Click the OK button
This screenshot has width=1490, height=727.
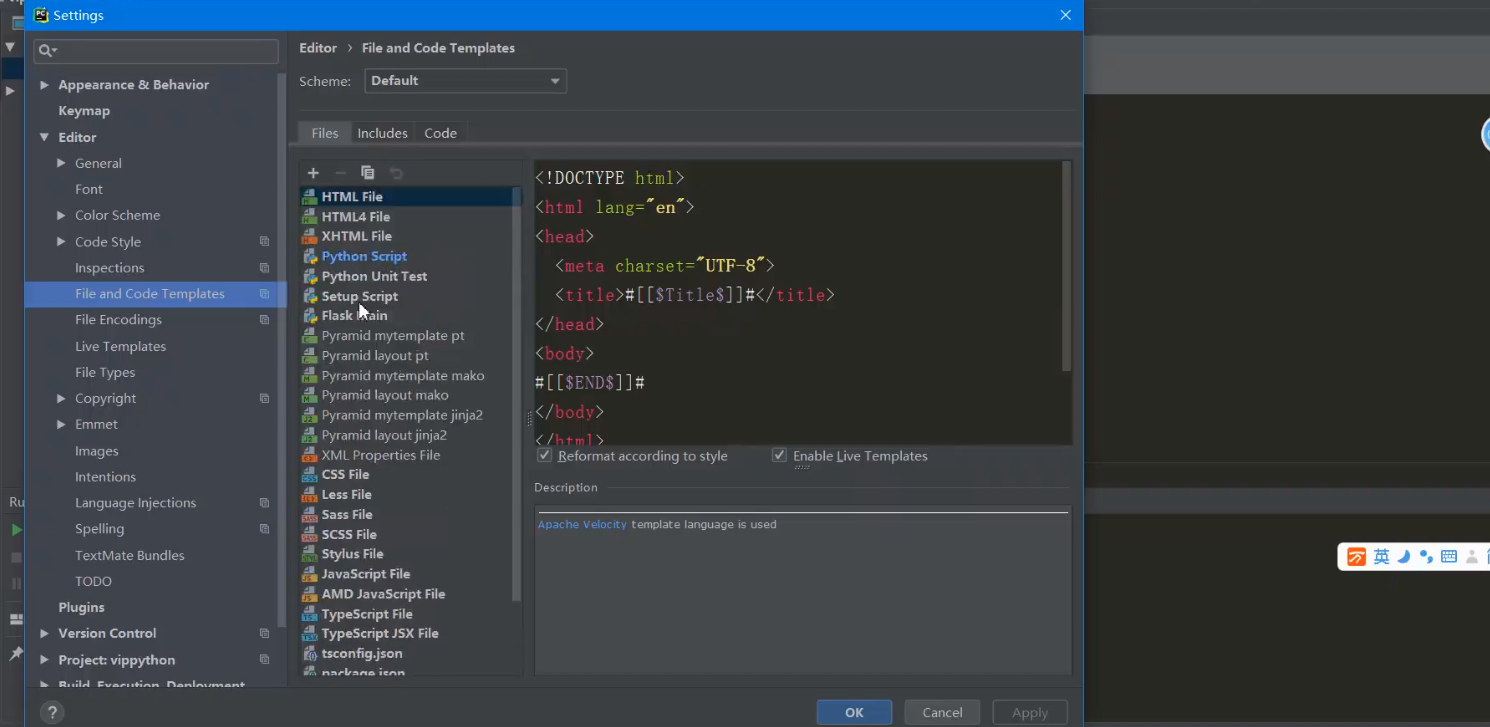(854, 712)
